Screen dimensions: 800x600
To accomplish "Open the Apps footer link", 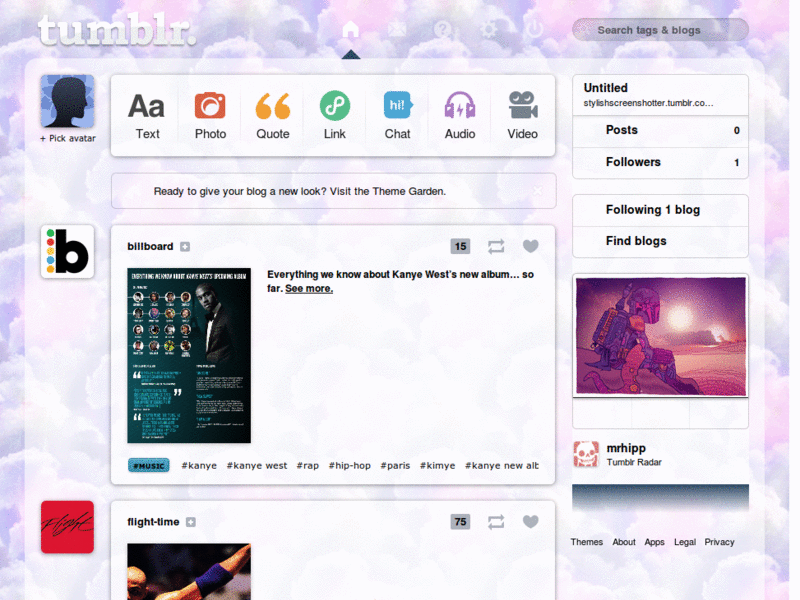I will (x=655, y=542).
